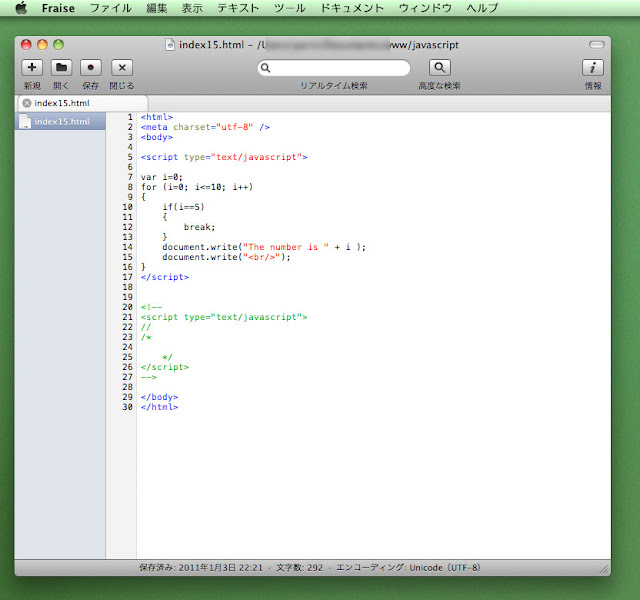Viewport: 640px width, 600px height.
Task: Click the 新規 label under the toolbar
Action: 32,86
